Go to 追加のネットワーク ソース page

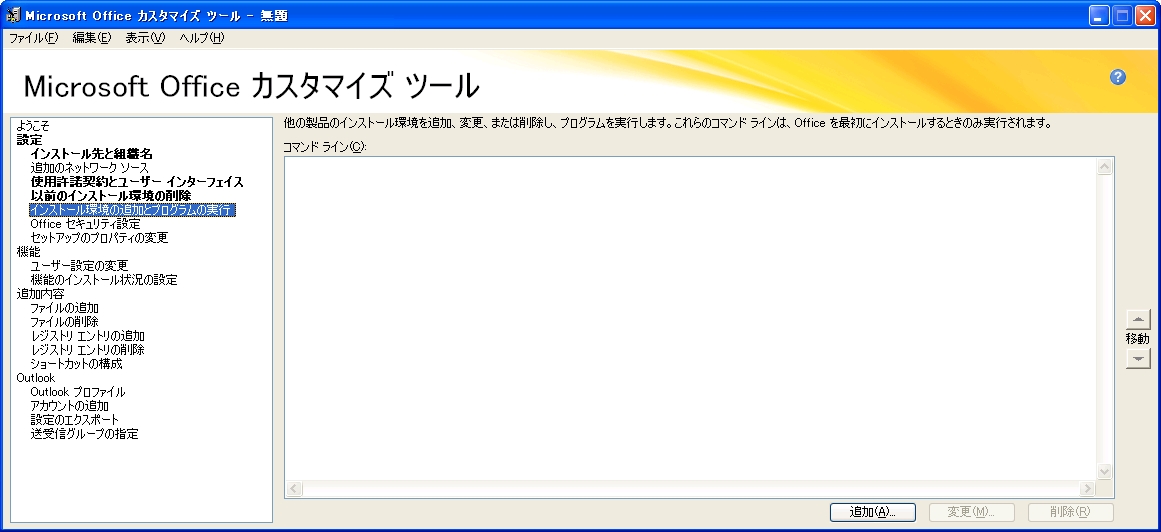point(89,168)
